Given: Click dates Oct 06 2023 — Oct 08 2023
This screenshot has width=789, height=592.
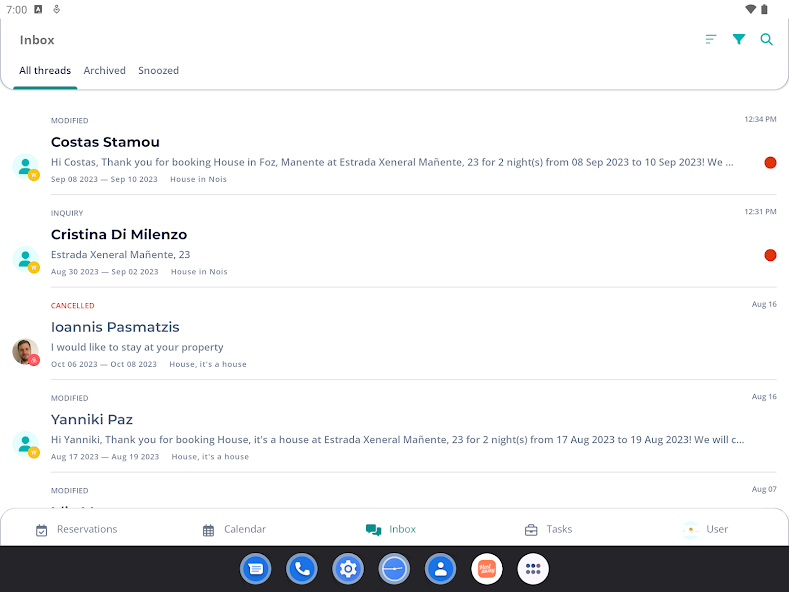Looking at the screenshot, I should pyautogui.click(x=104, y=364).
